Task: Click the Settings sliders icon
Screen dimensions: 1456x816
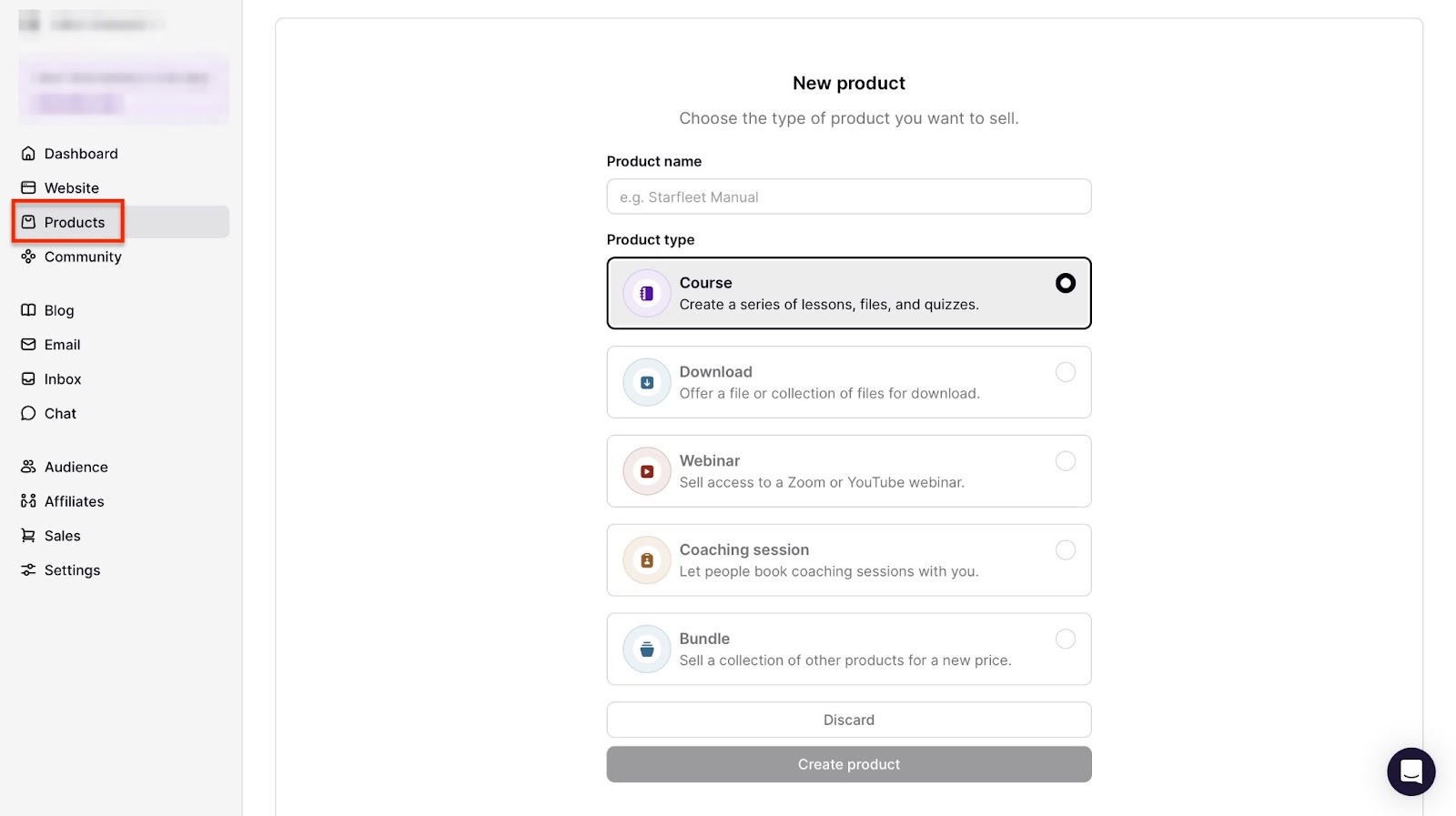Action: [28, 570]
